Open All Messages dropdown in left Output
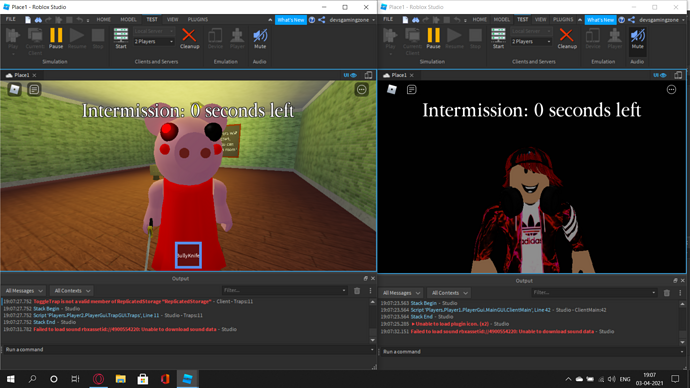 [x=24, y=291]
